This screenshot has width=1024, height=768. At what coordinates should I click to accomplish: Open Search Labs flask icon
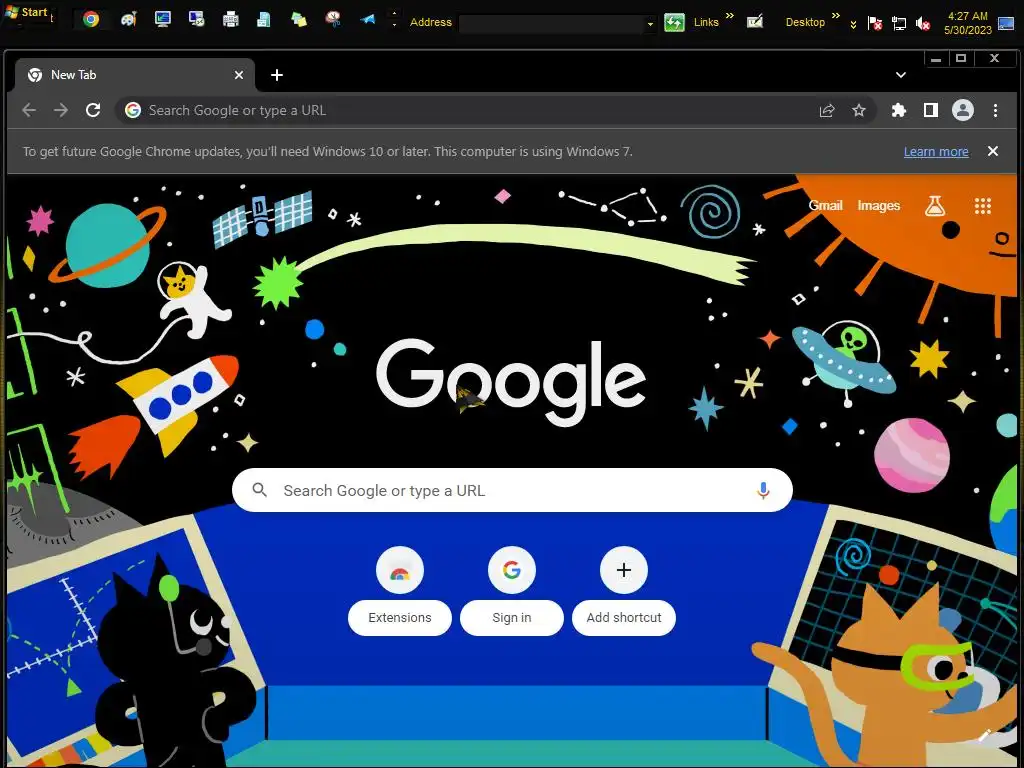click(x=935, y=206)
